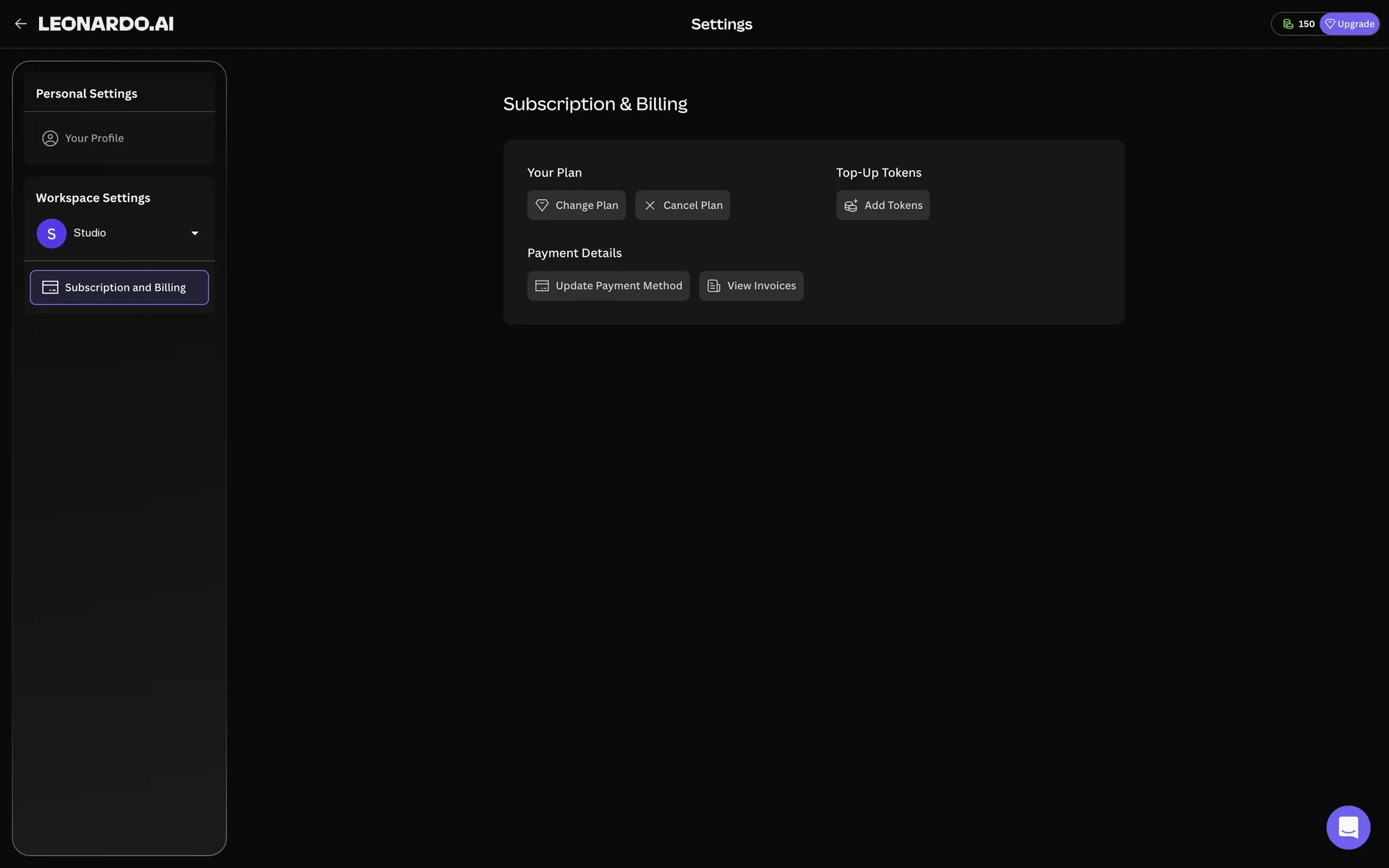Select the Subscription and Billing menu item
1389x868 pixels.
[119, 287]
